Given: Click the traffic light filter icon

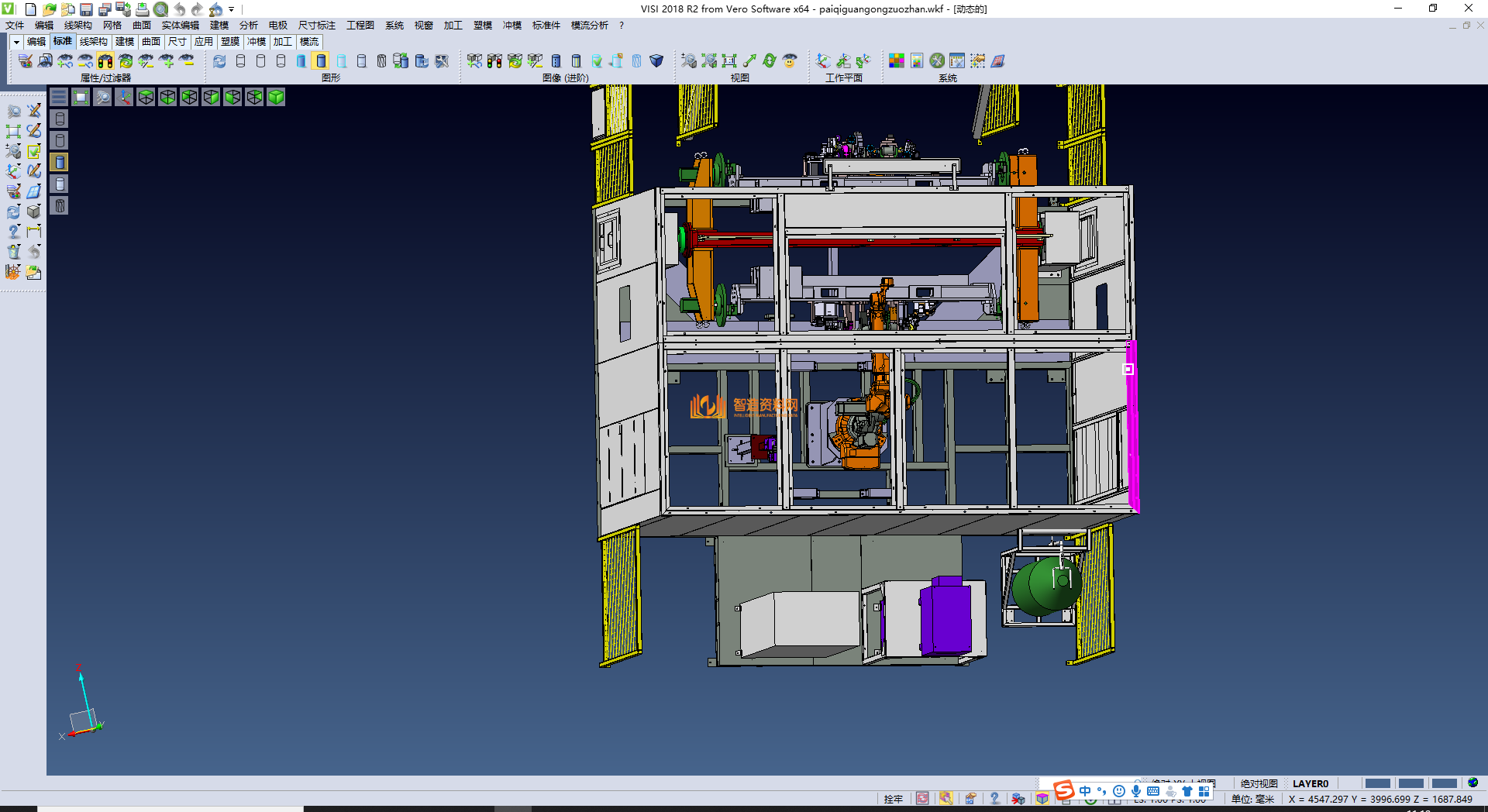Looking at the screenshot, I should (105, 60).
